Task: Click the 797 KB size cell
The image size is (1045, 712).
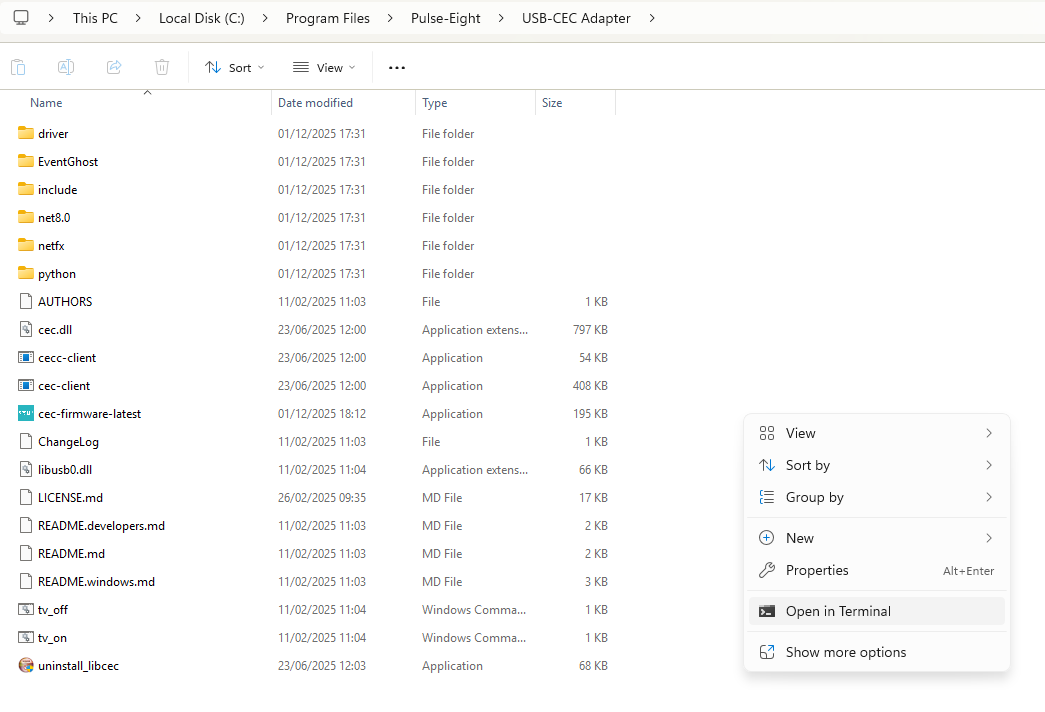Action: 590,329
